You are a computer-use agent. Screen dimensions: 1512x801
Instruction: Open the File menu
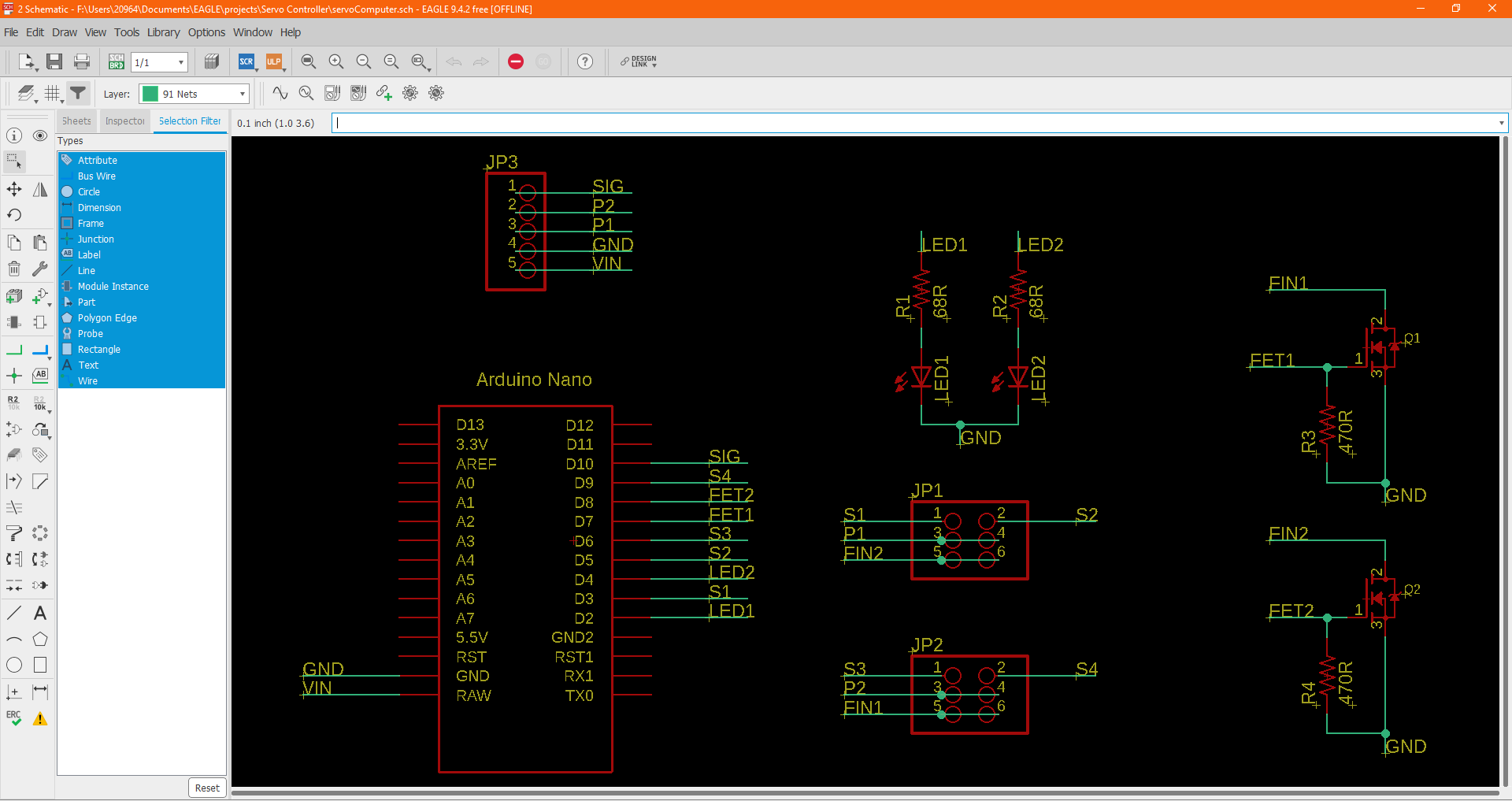11,32
